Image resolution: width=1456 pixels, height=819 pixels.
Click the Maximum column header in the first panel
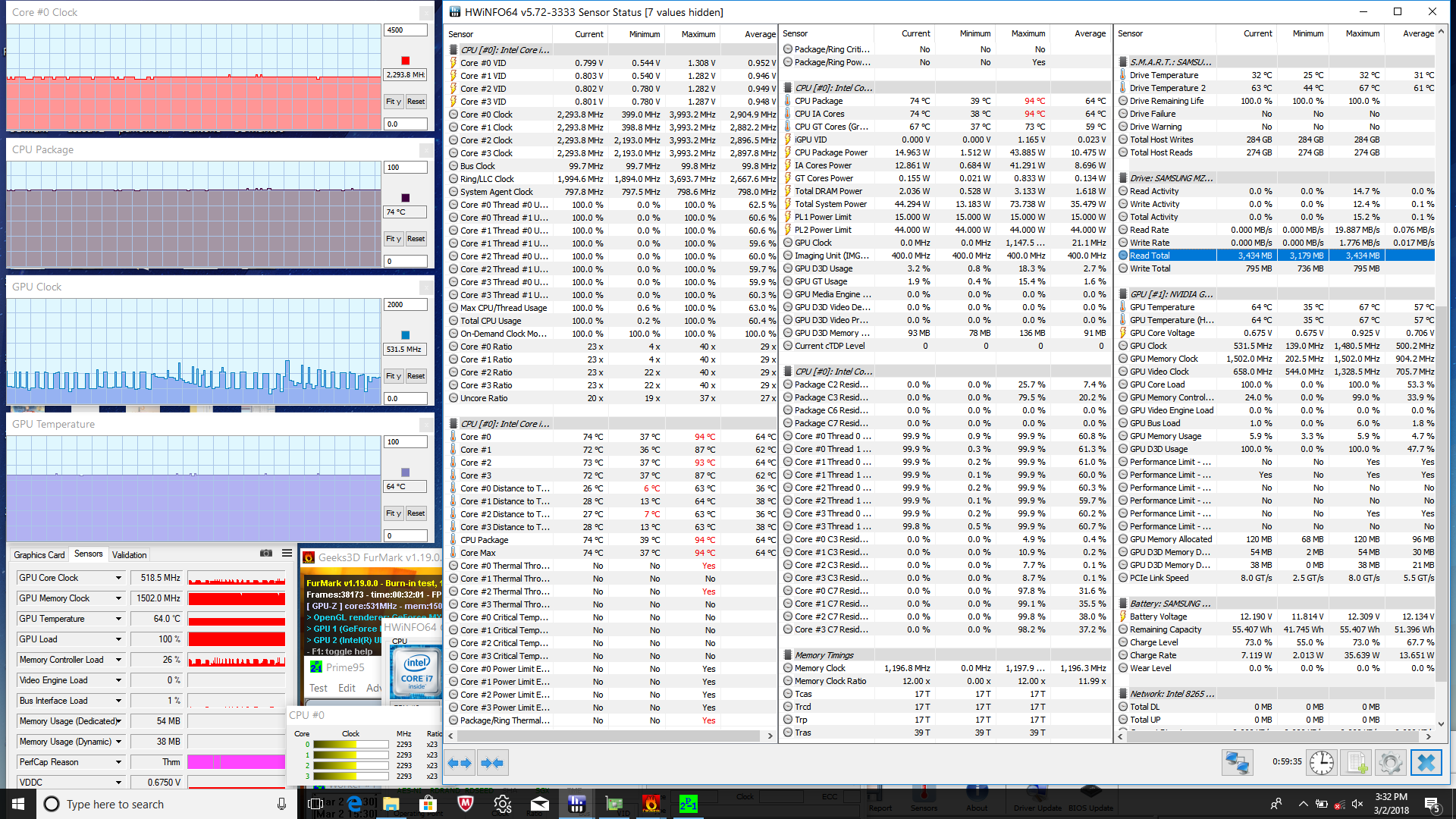click(698, 34)
